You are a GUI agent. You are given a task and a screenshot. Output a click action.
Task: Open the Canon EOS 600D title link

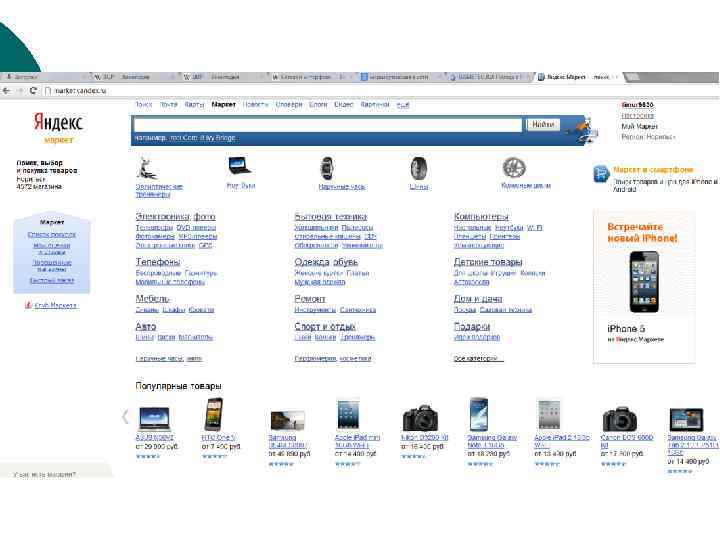(x=627, y=441)
